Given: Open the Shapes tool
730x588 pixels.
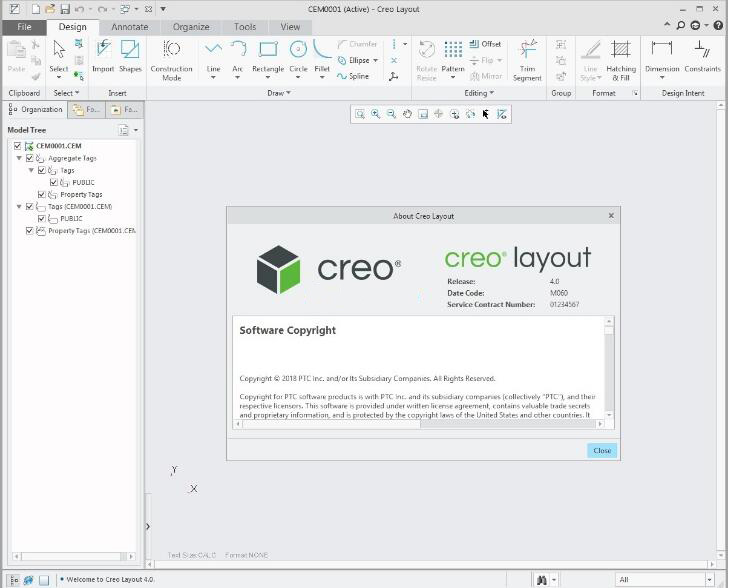Looking at the screenshot, I should 130,56.
